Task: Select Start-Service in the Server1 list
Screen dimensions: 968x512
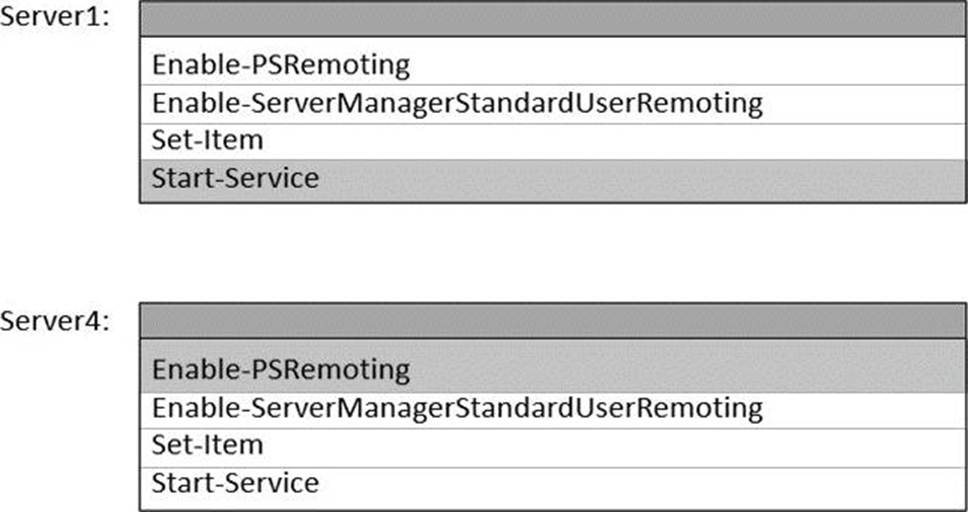Action: tap(552, 179)
